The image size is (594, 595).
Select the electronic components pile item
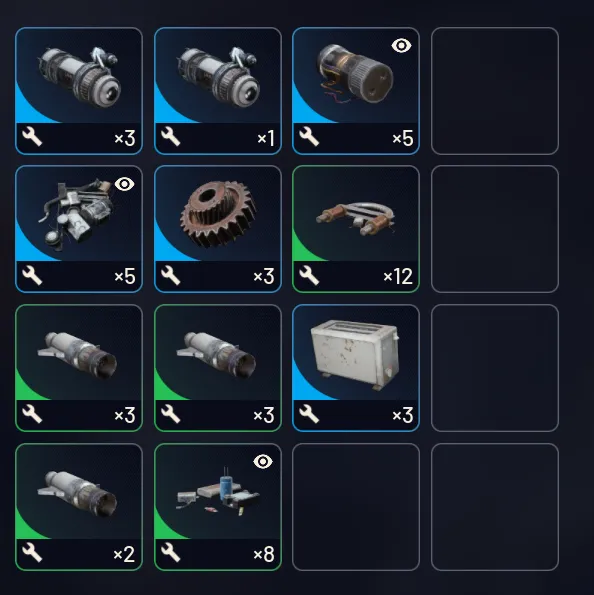(x=217, y=507)
